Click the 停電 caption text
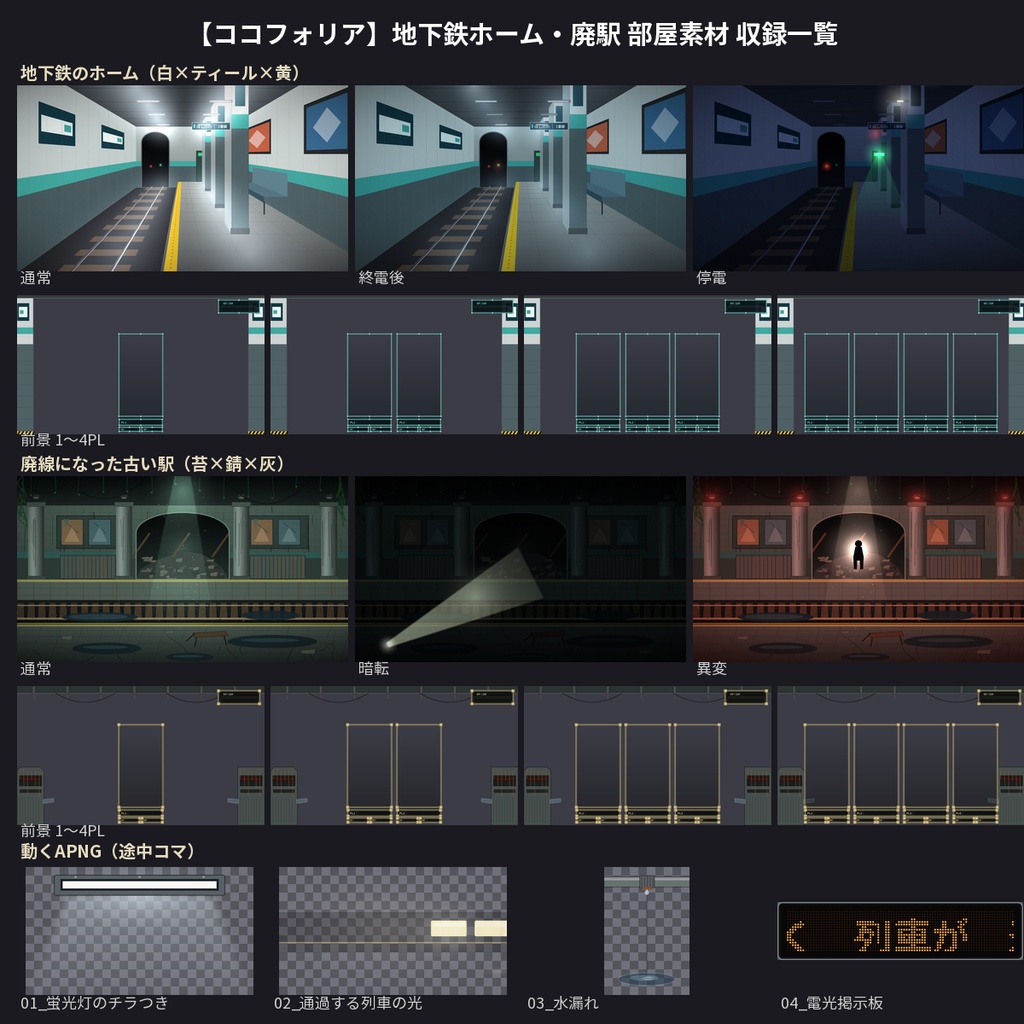Viewport: 1024px width, 1024px height. pos(712,278)
